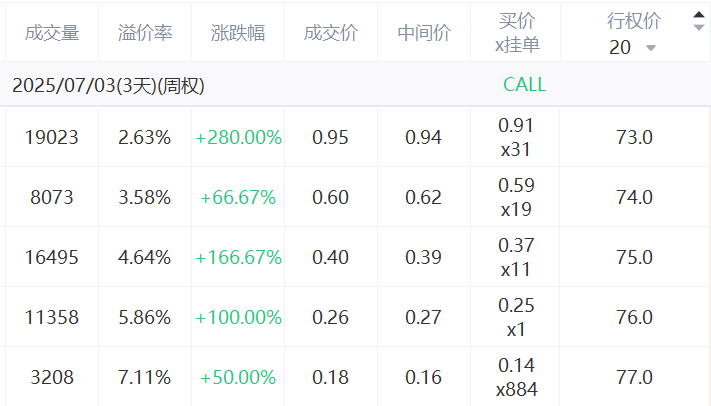Viewport: 711px width, 406px height.
Task: Click strike price 77.0
Action: [634, 377]
